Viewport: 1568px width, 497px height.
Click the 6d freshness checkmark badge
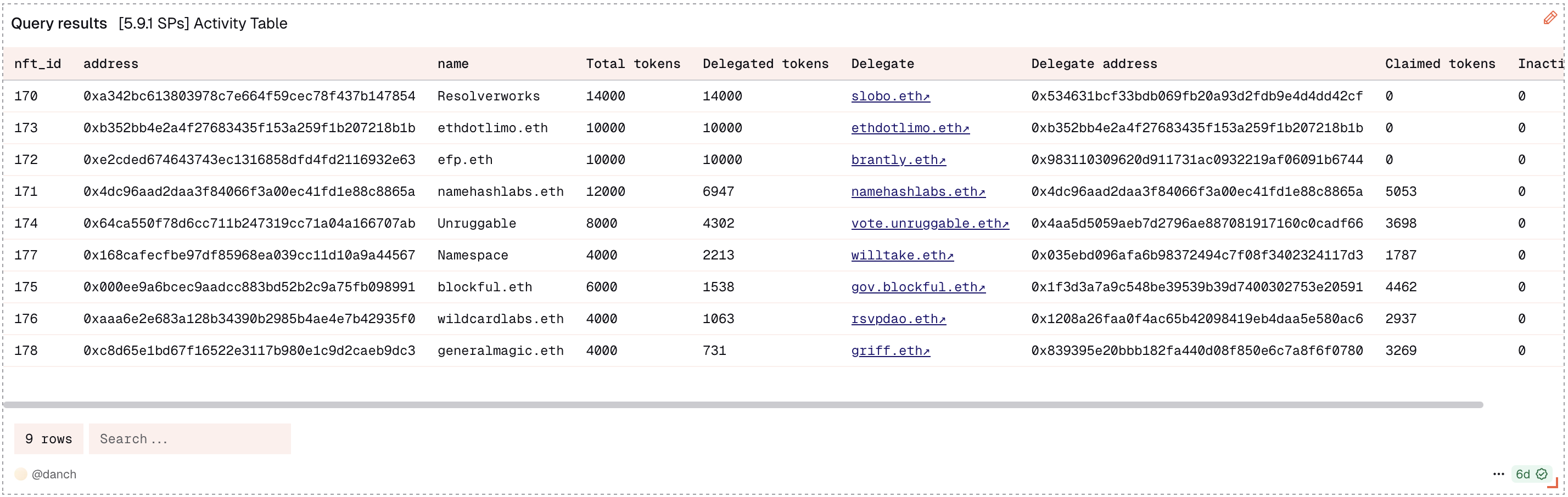click(x=1531, y=474)
